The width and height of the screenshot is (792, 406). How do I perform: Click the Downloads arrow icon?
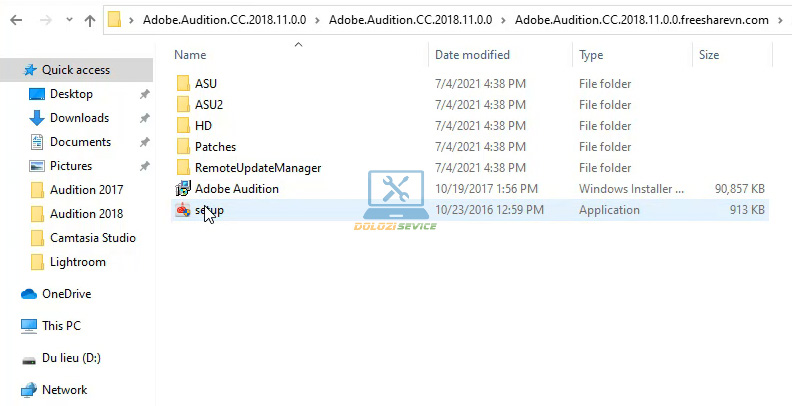pos(37,118)
